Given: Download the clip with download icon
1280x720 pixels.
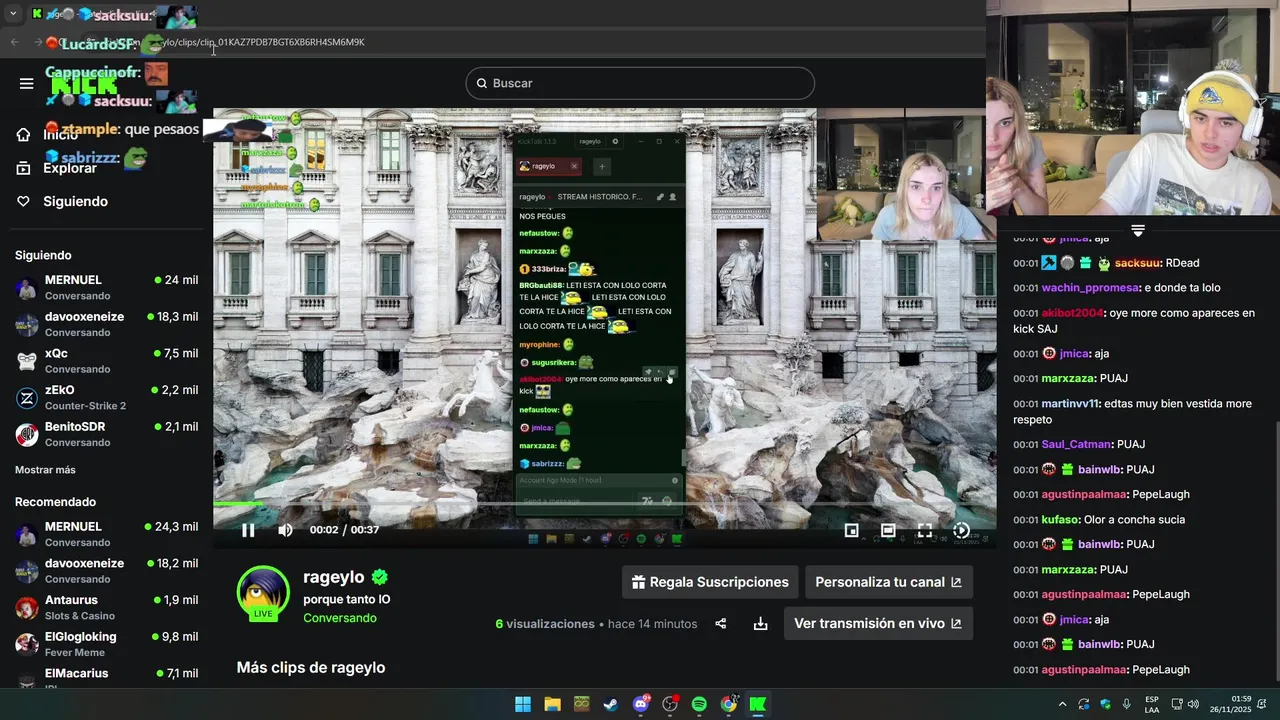Looking at the screenshot, I should [760, 623].
